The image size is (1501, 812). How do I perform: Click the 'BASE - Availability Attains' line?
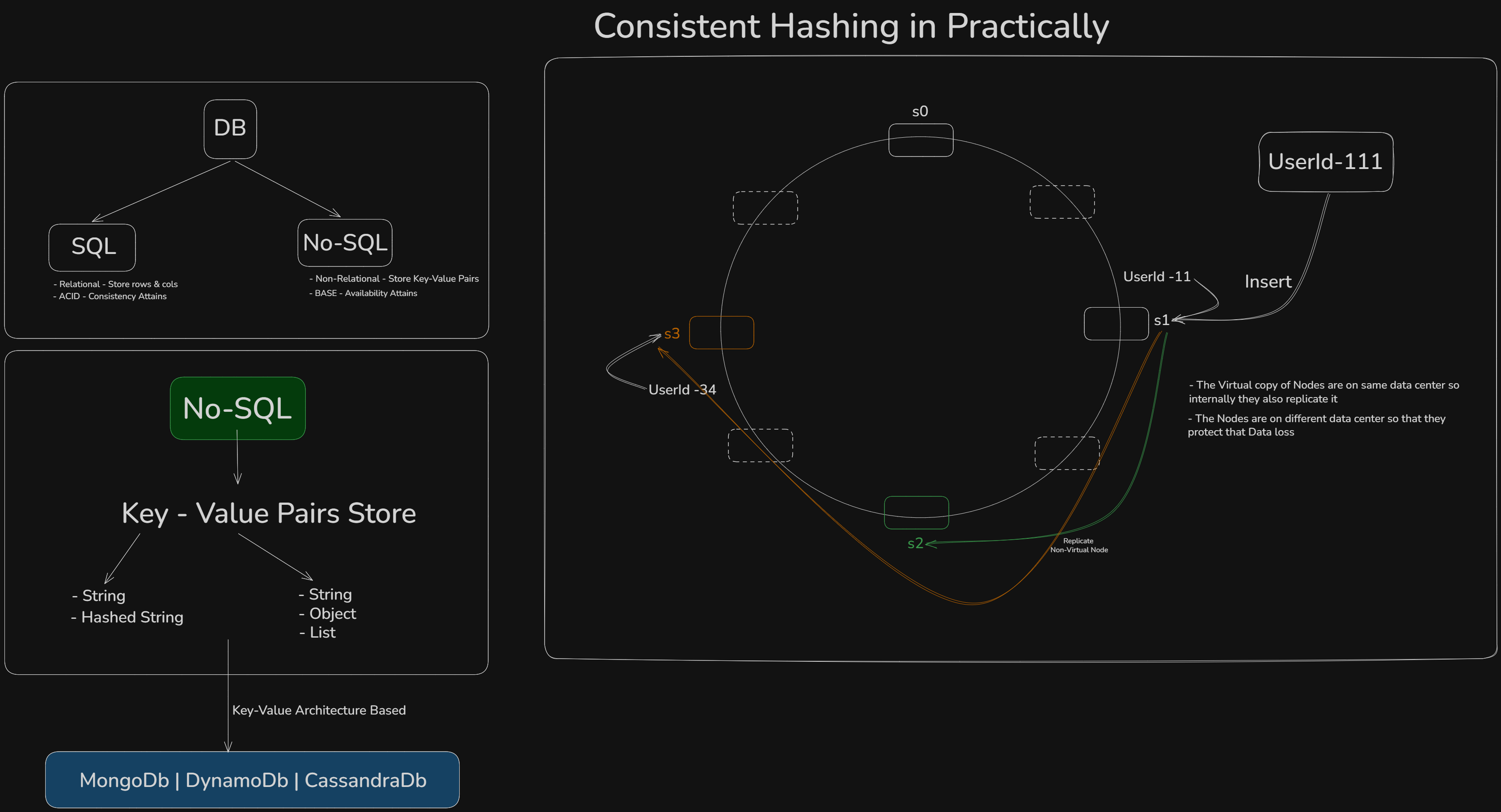(363, 293)
